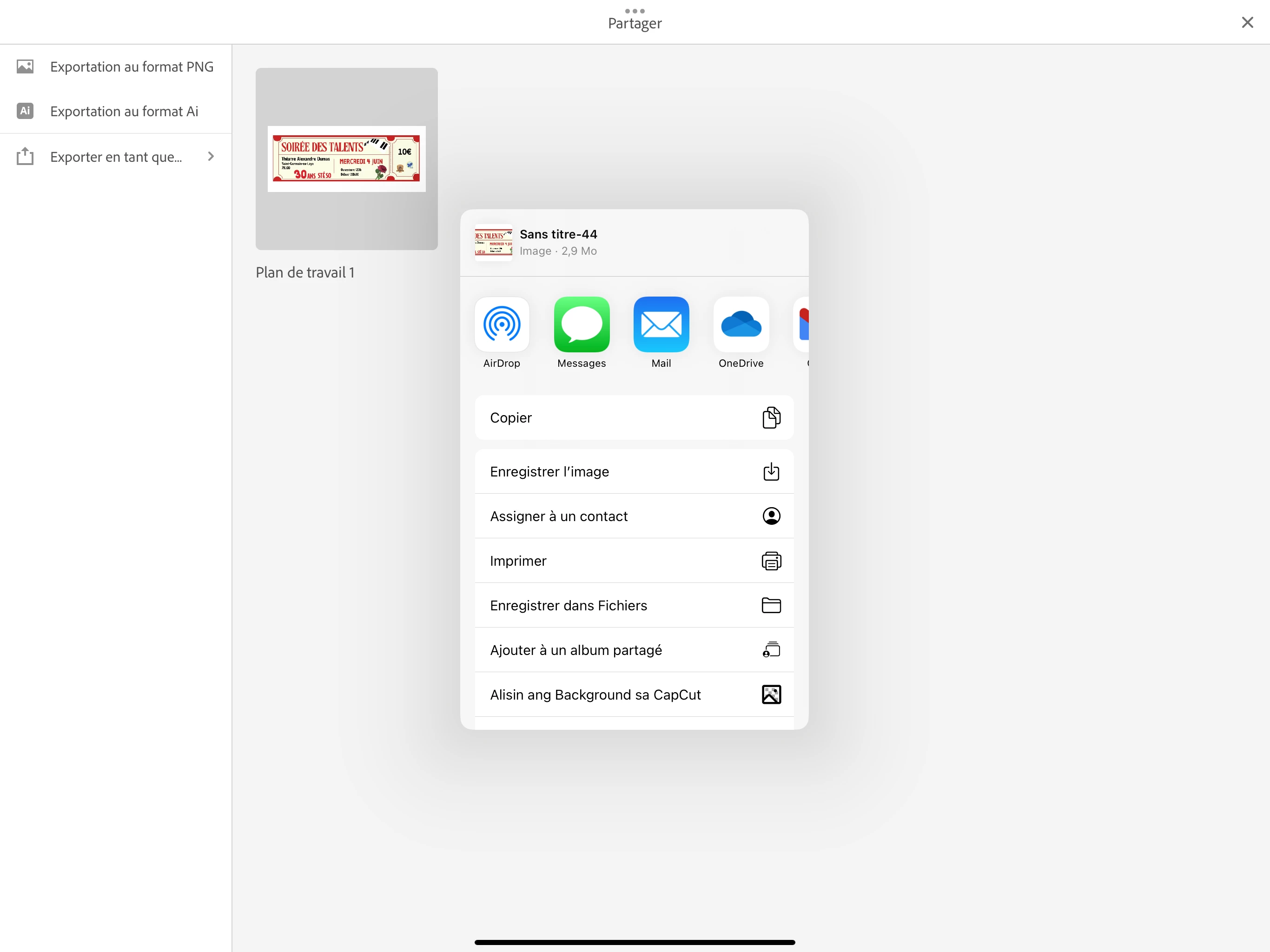Open Messages from the share sheet
Image resolution: width=1270 pixels, height=952 pixels.
click(581, 324)
